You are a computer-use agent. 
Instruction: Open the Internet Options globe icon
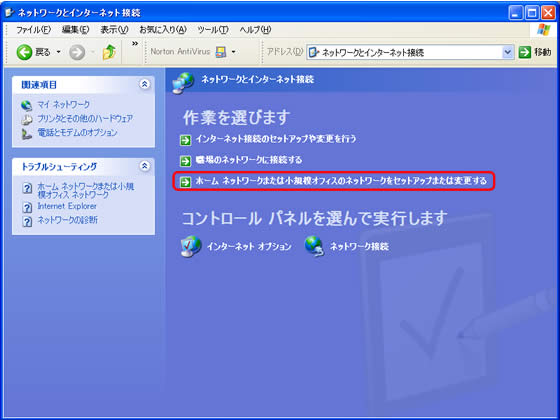coord(191,246)
